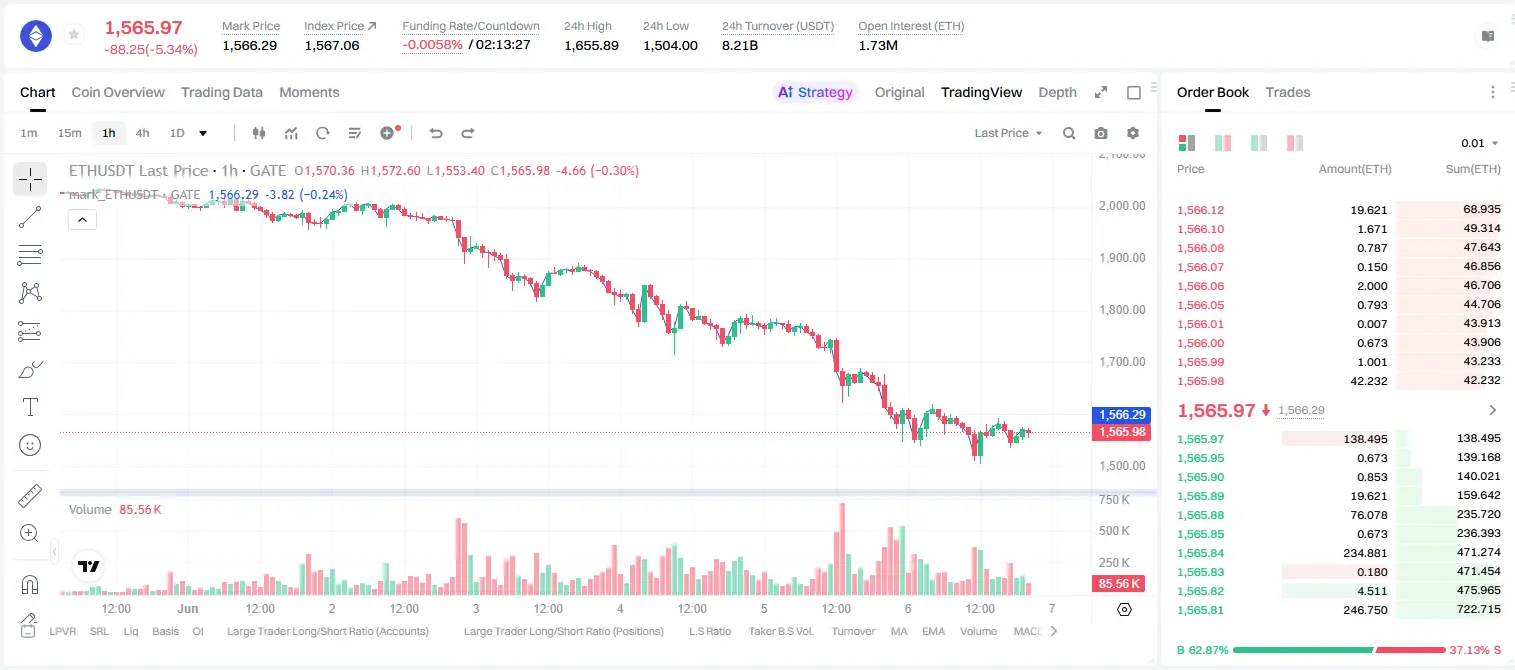Image resolution: width=1515 pixels, height=670 pixels.
Task: Undo last chart action
Action: [x=436, y=133]
